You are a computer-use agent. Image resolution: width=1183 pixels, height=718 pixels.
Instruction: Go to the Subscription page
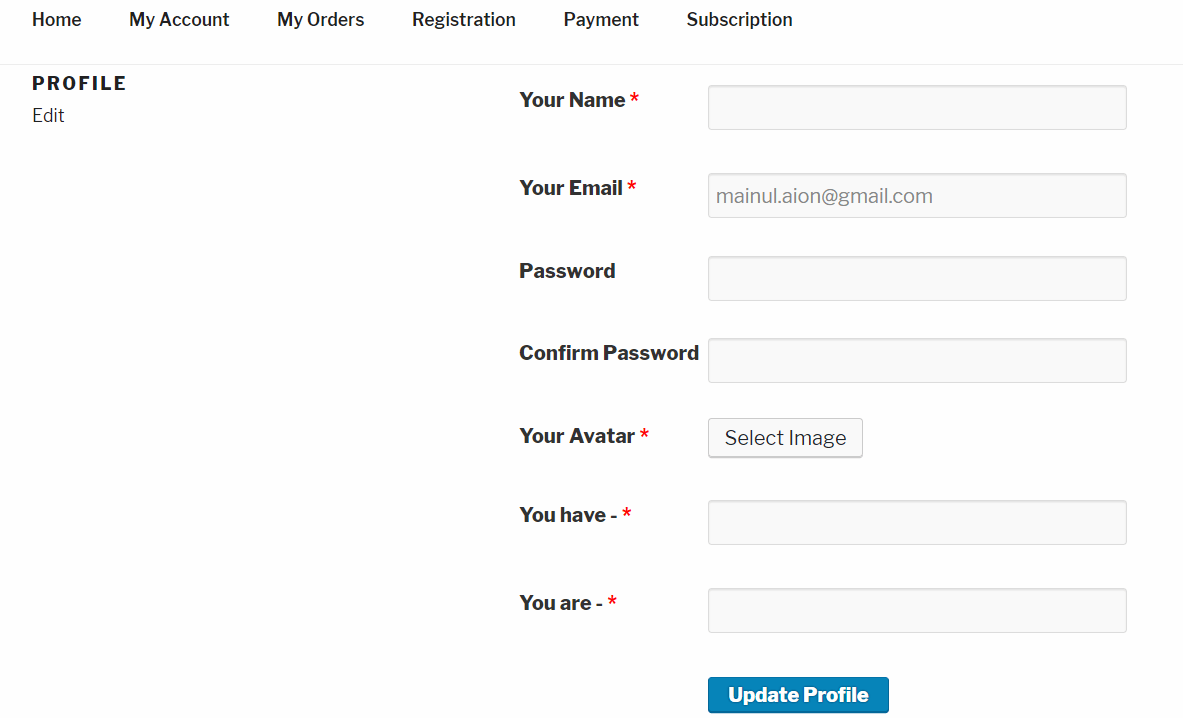coord(739,20)
